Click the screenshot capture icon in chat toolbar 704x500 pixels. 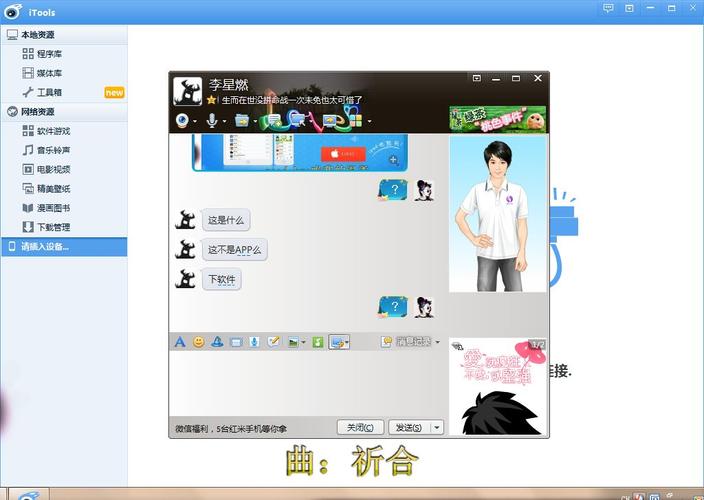[x=337, y=342]
